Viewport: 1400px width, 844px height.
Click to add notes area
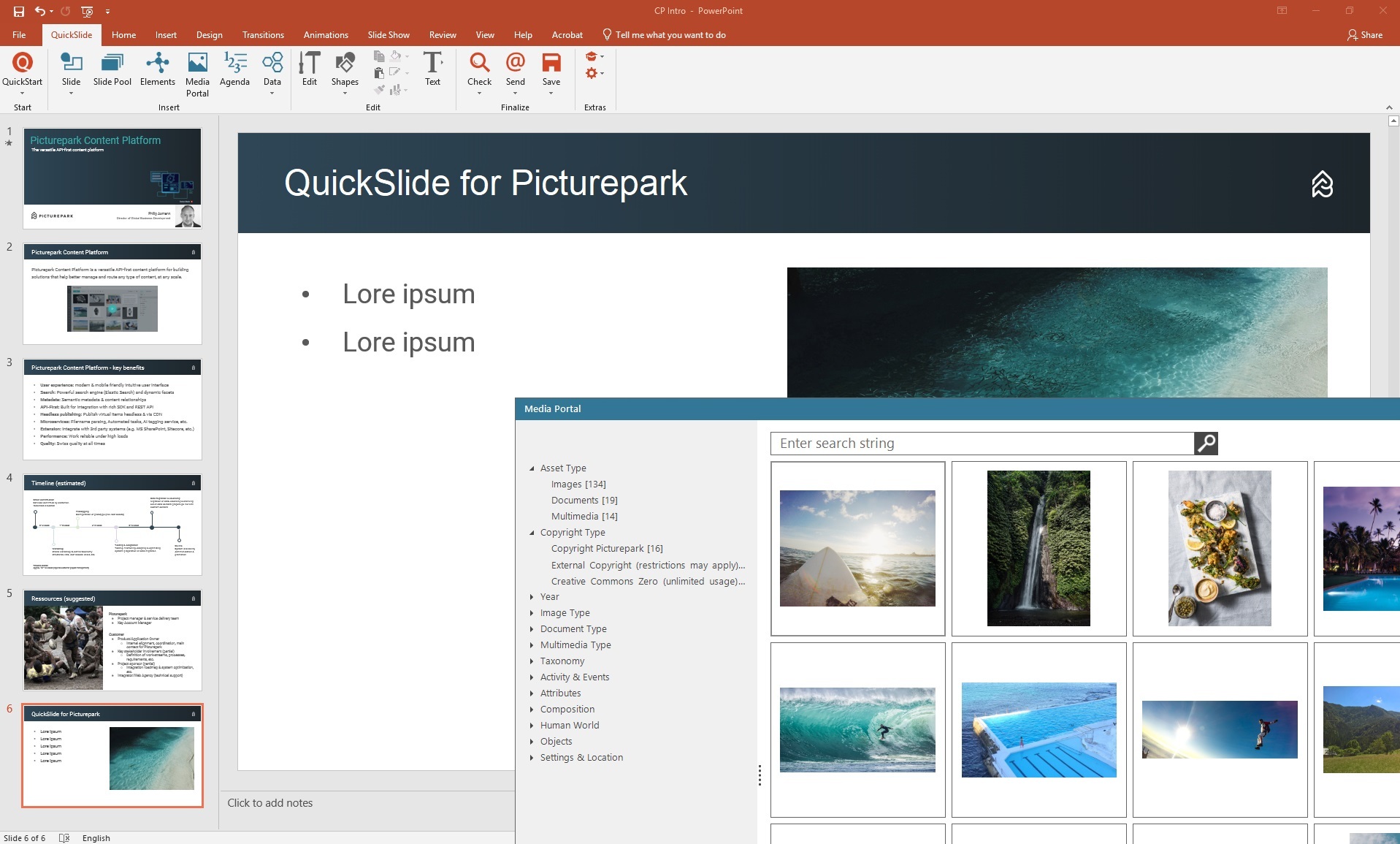(270, 802)
